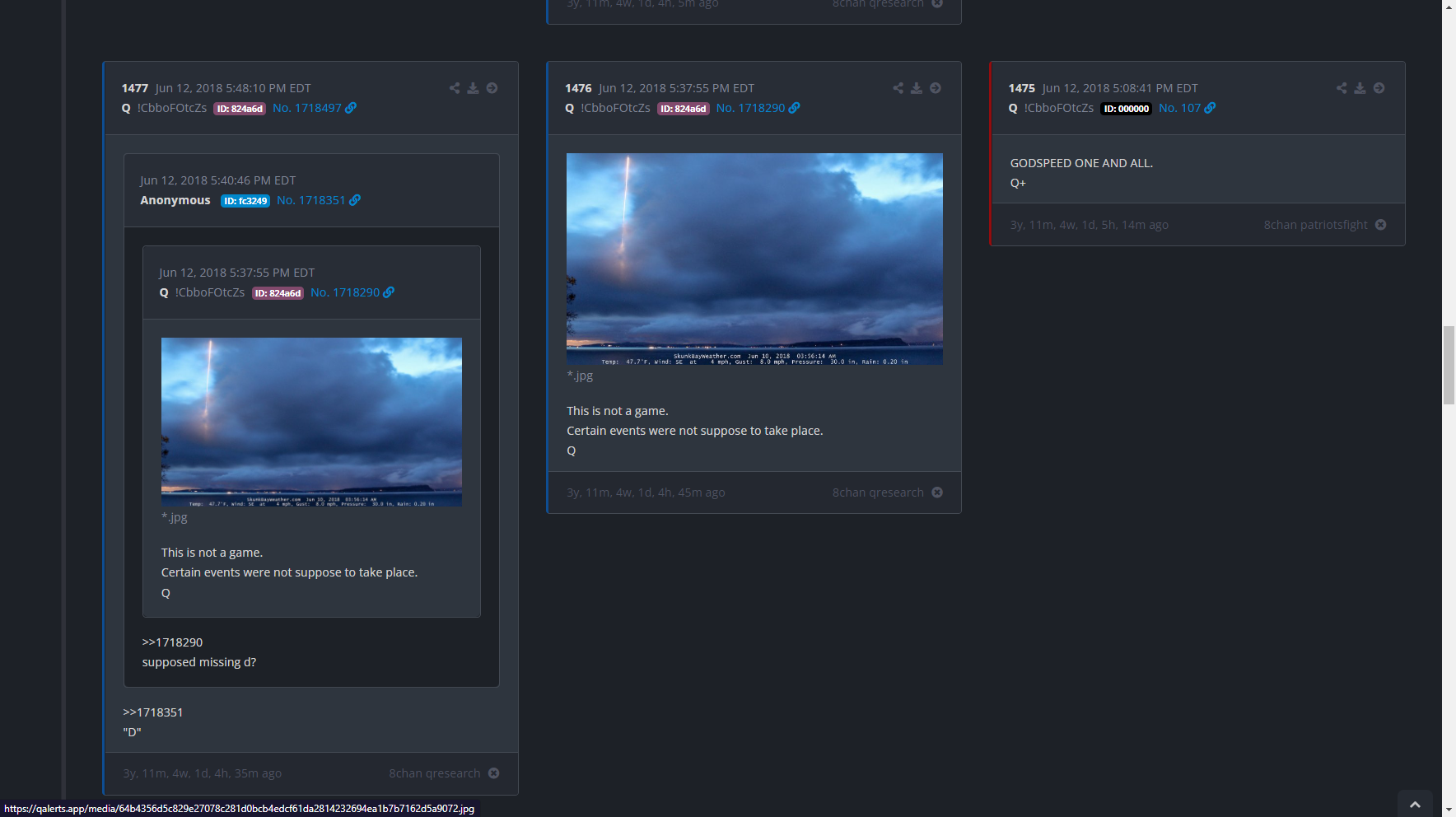Click 8chan qresearch label in post 1477 footer
Screen dimensions: 1456x817
coord(435,773)
